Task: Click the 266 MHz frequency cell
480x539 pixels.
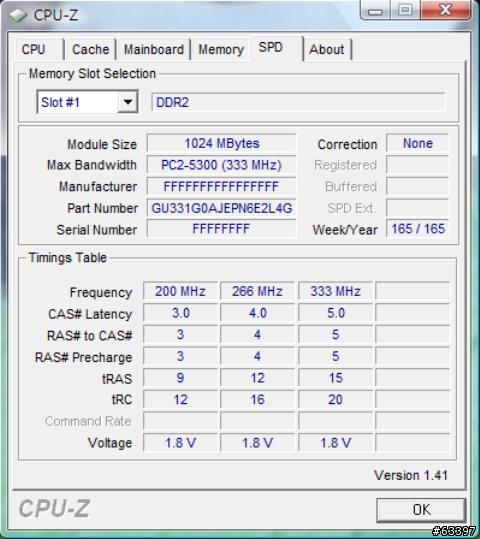Action: coord(257,292)
